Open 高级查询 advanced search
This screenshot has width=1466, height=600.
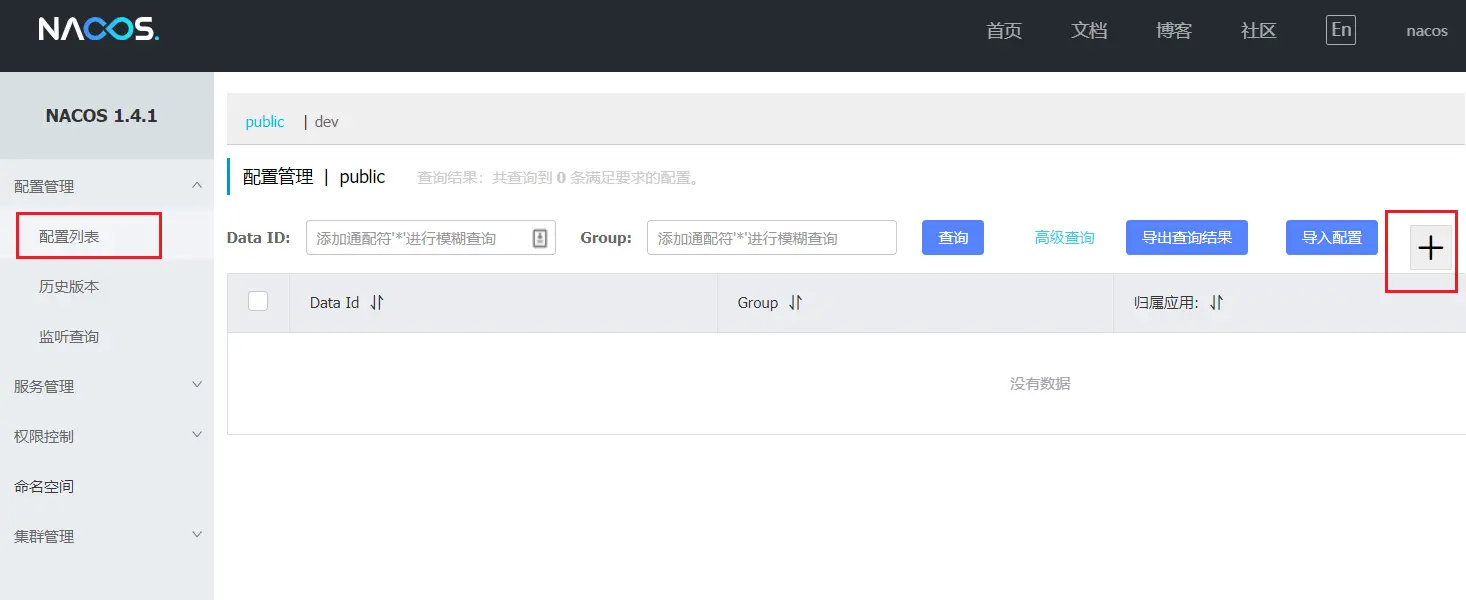[1064, 237]
